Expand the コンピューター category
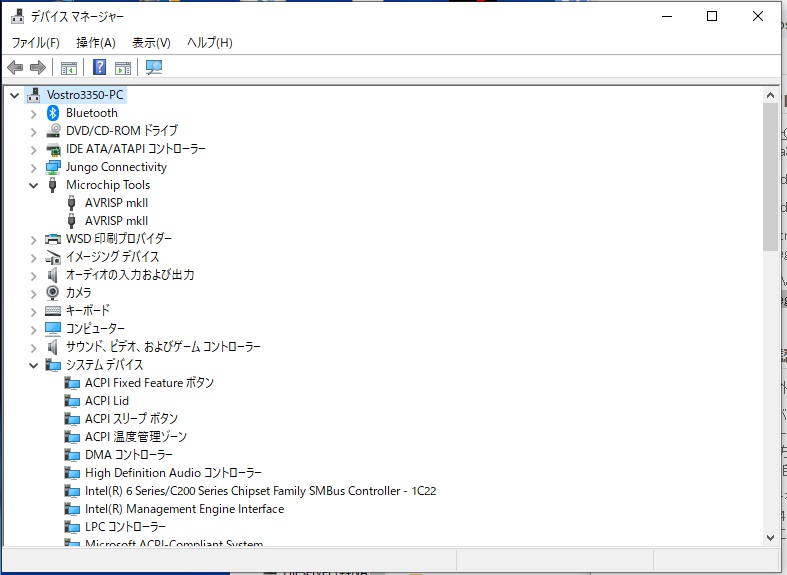This screenshot has height=575, width=787. 34,330
